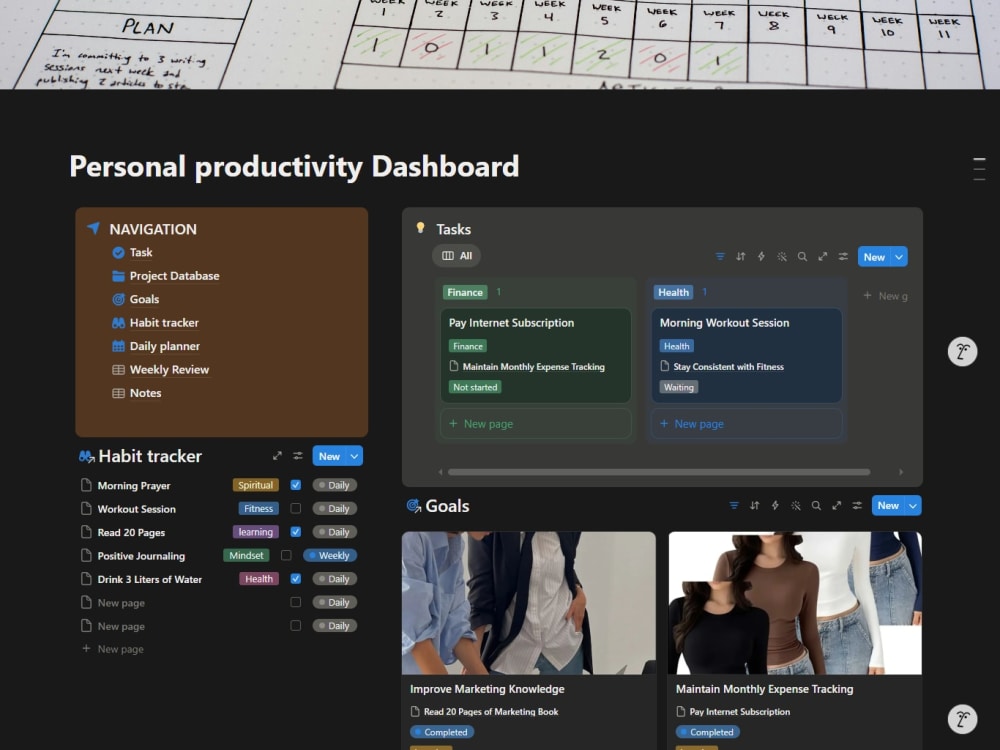Open the Task navigation link
This screenshot has width=1000, height=750.
coord(141,253)
